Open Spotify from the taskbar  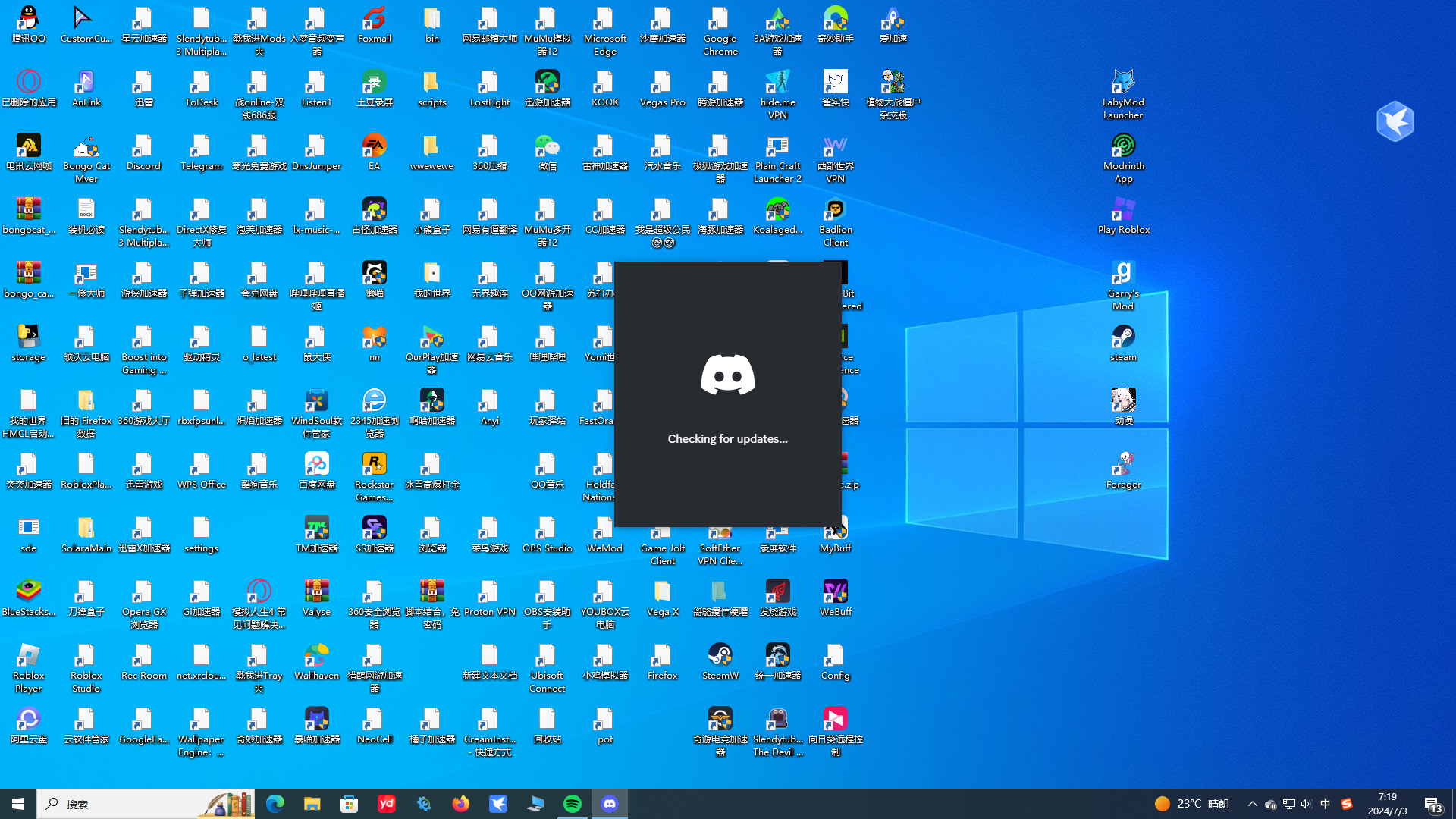click(573, 804)
